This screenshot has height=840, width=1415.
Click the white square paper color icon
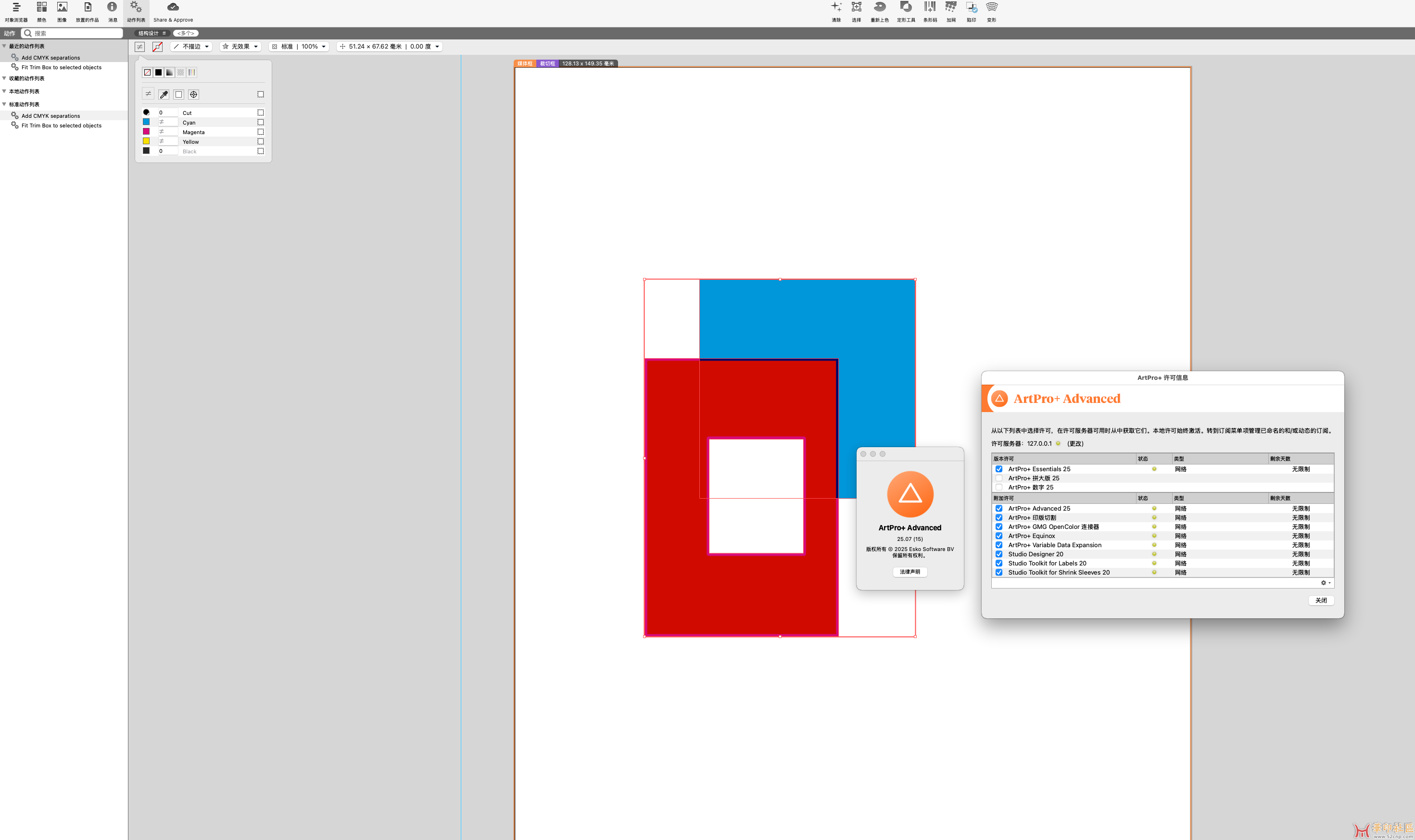click(178, 94)
